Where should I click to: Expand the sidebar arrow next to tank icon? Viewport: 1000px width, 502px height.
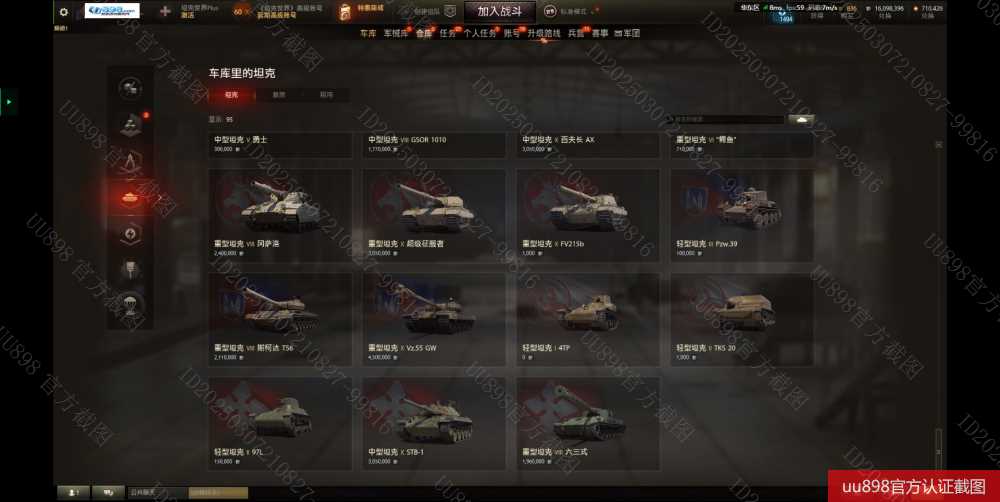tap(159, 198)
